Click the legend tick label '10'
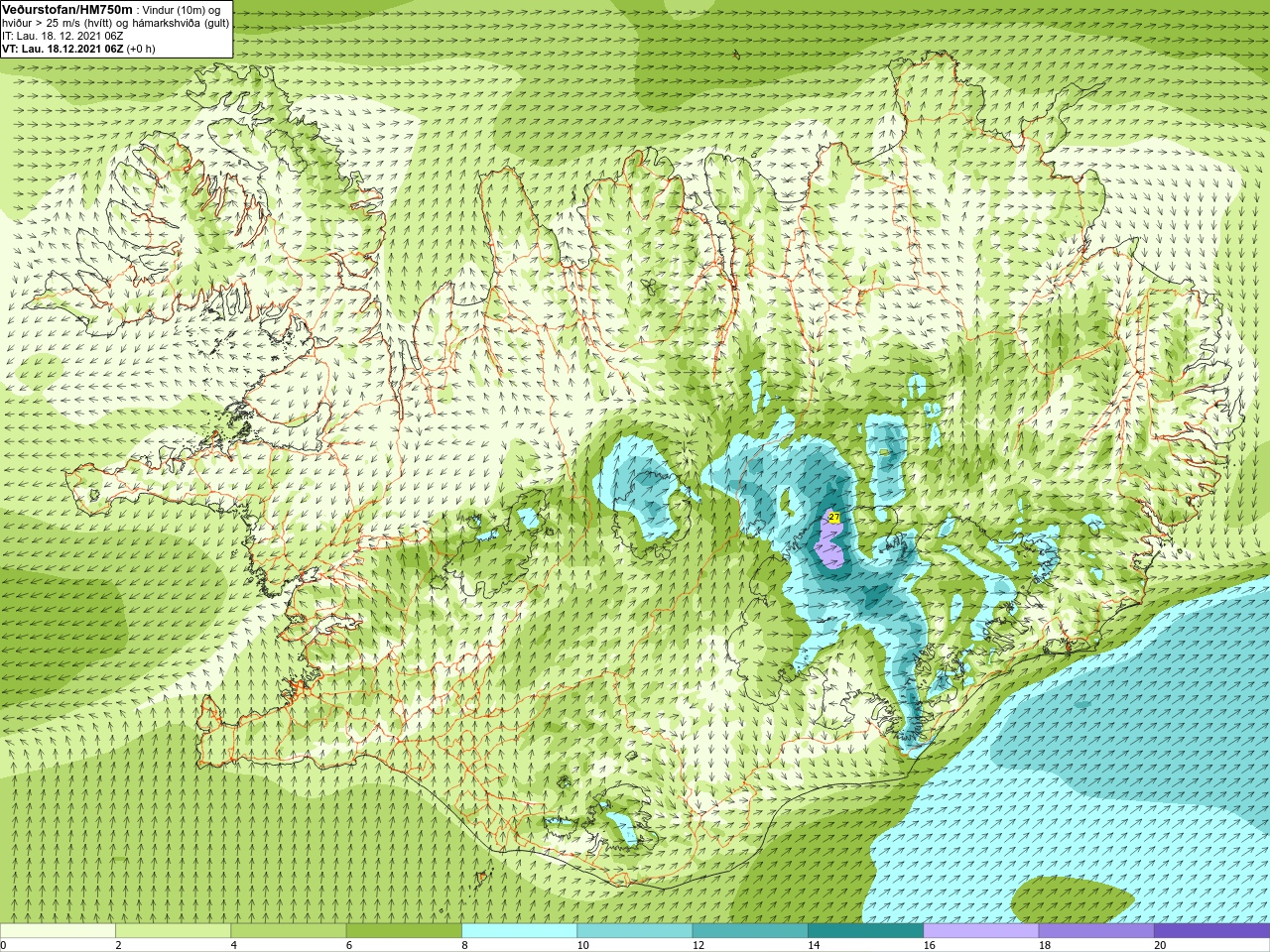1270x952 pixels. 582,945
